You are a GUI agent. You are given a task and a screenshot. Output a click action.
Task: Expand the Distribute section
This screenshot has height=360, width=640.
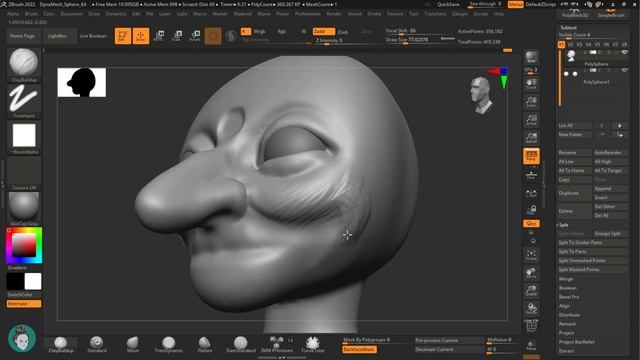pyautogui.click(x=569, y=315)
